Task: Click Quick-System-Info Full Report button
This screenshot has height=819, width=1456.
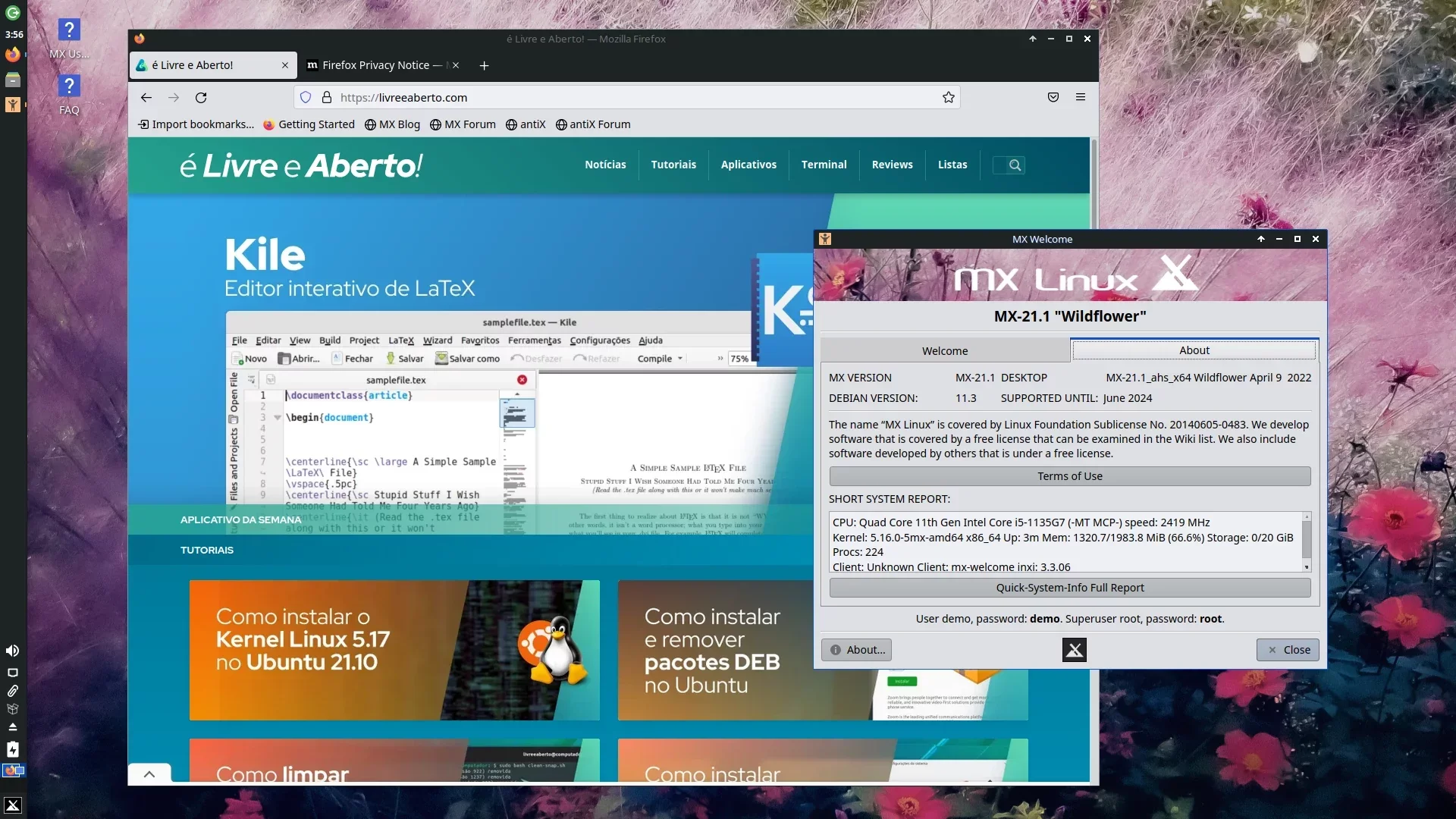Action: pyautogui.click(x=1069, y=588)
